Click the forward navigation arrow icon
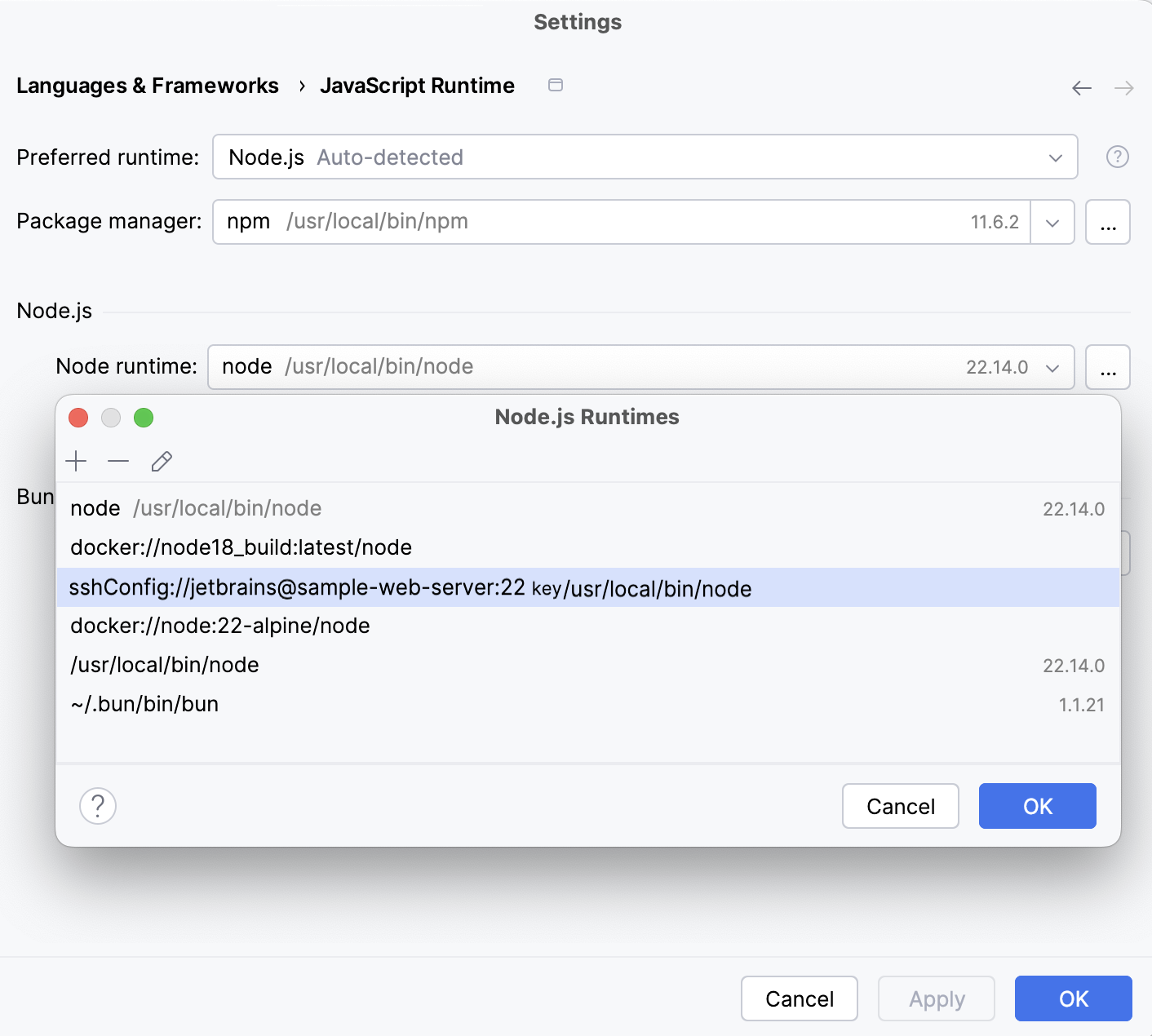Screen dimensions: 1152x1036 [x=1125, y=87]
